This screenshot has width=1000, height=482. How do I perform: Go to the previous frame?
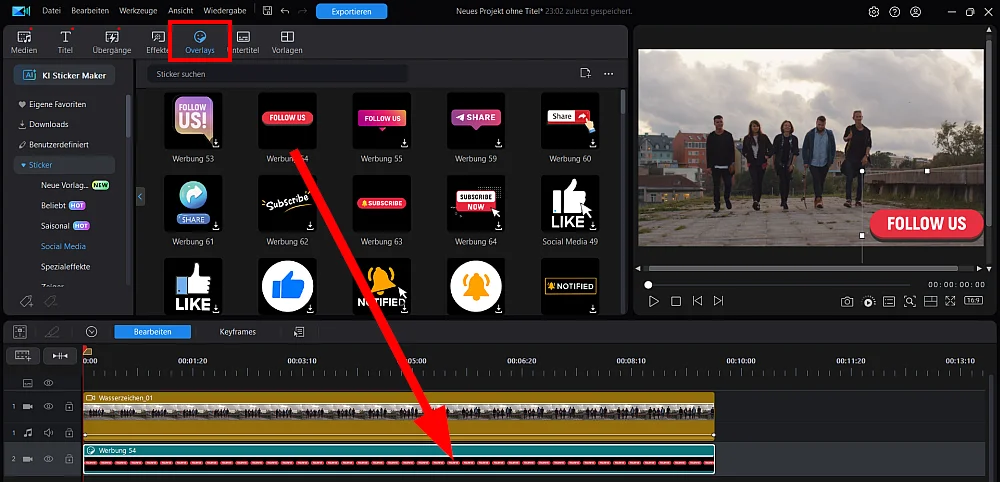click(698, 301)
